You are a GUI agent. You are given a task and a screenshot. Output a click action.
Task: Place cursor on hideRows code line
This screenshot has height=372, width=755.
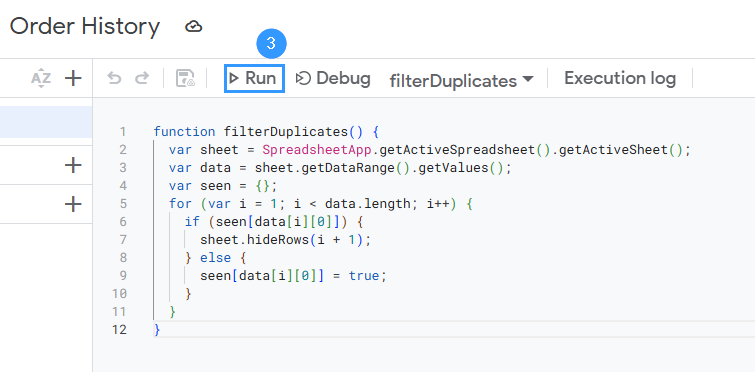[x=286, y=240]
